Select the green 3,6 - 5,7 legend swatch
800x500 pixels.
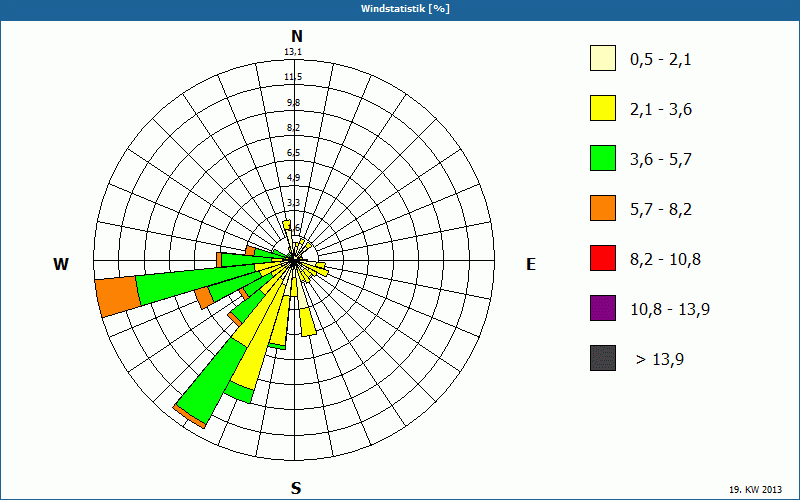click(603, 158)
